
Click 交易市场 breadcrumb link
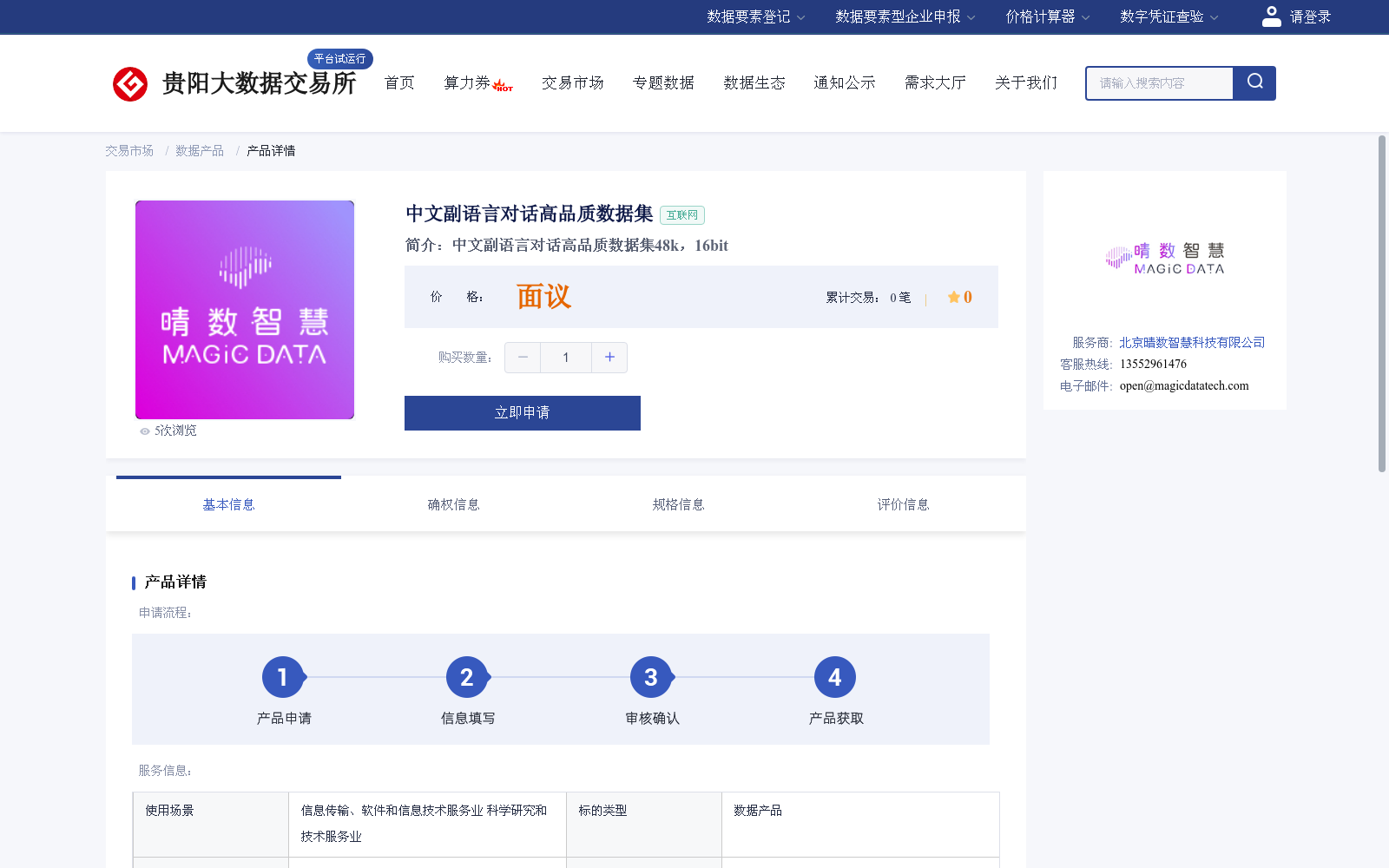coord(129,151)
